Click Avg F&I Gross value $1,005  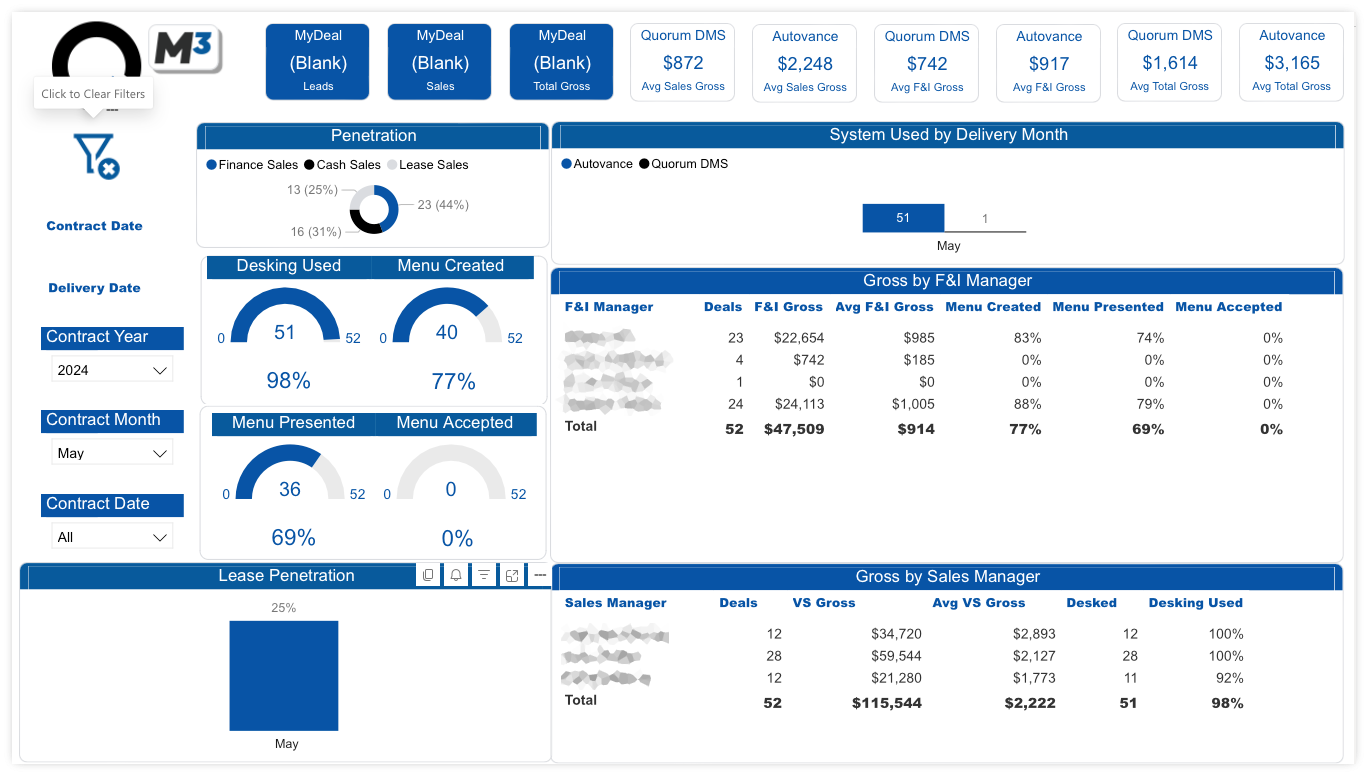point(912,404)
